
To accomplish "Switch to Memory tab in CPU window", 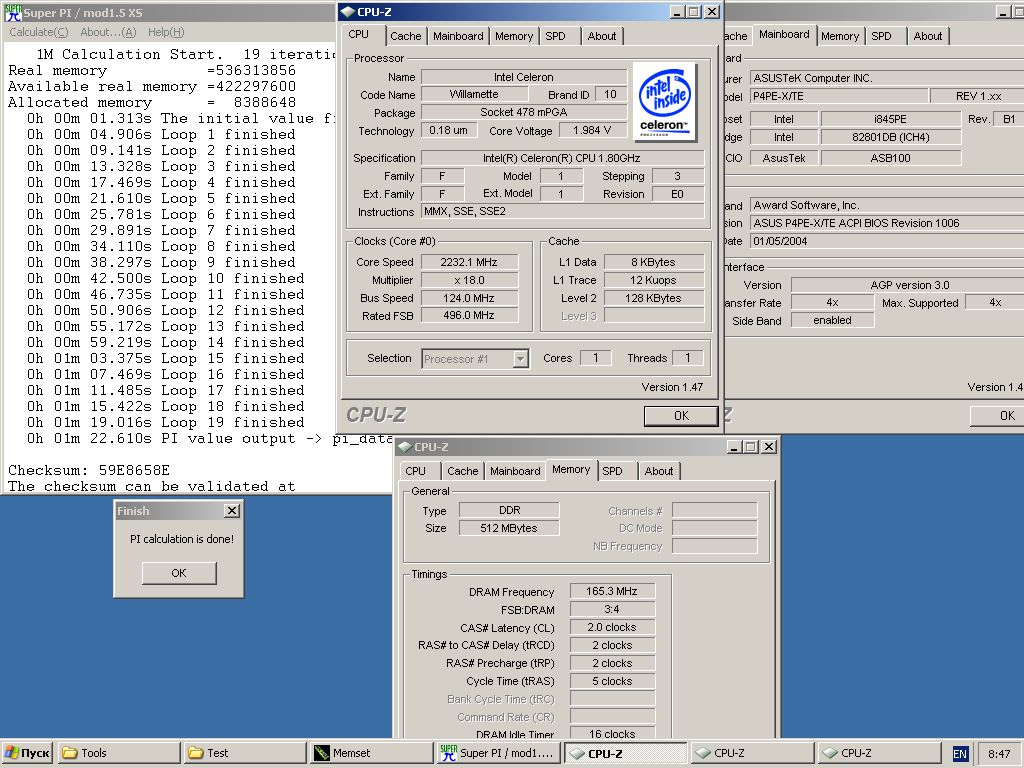I will (x=514, y=36).
